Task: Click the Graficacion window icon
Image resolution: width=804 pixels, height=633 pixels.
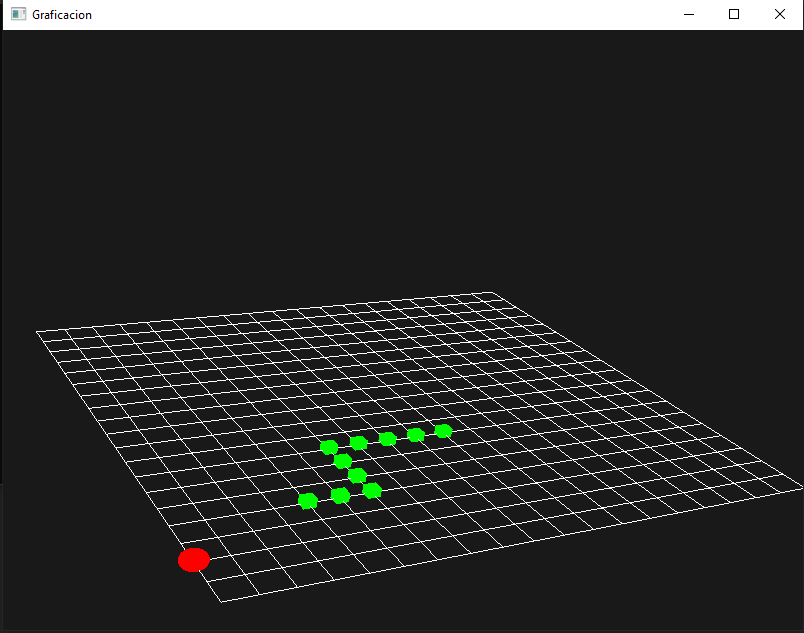Action: pyautogui.click(x=18, y=14)
